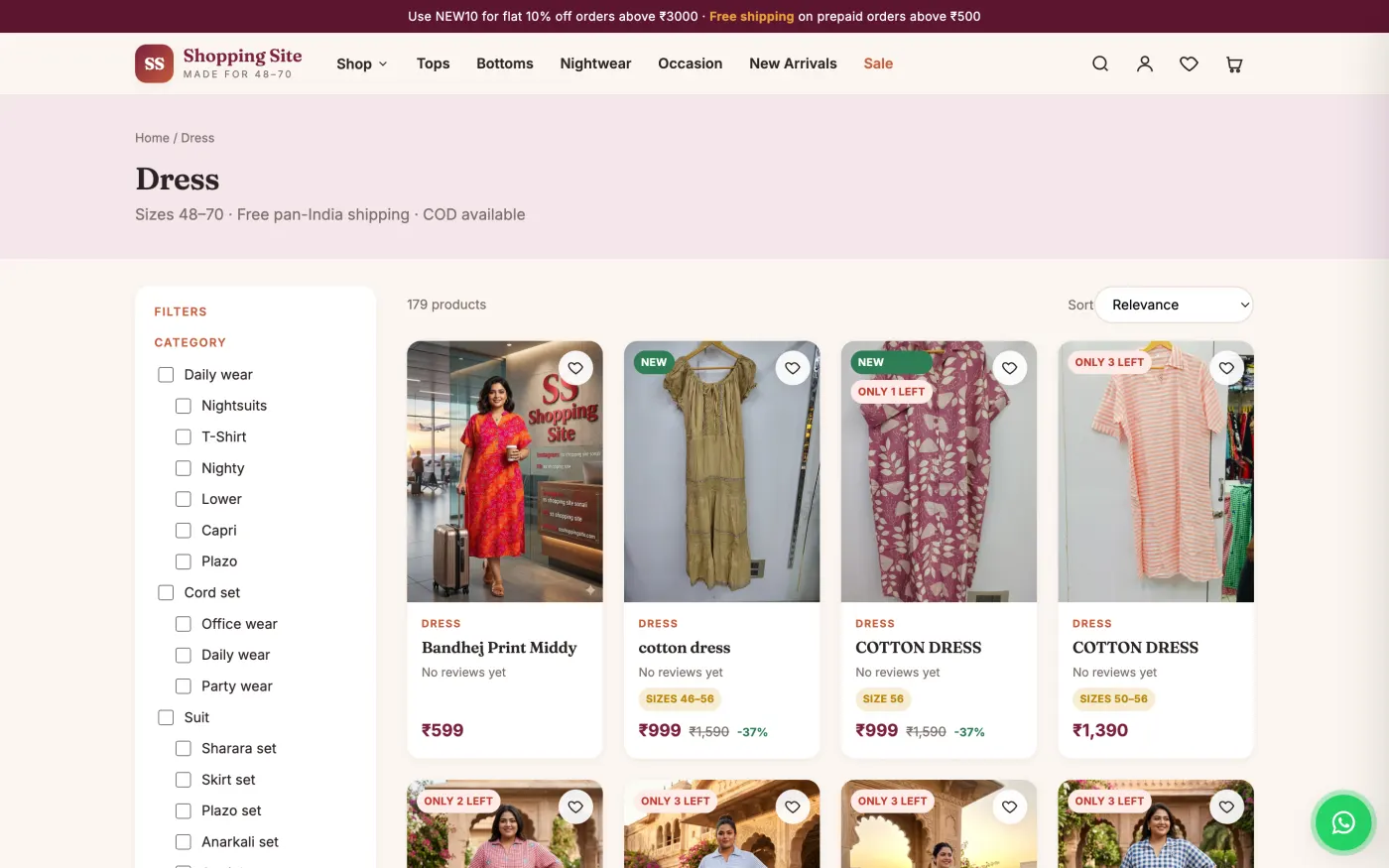Open the Bandhej Print Middy image
This screenshot has width=1389, height=868.
click(505, 471)
